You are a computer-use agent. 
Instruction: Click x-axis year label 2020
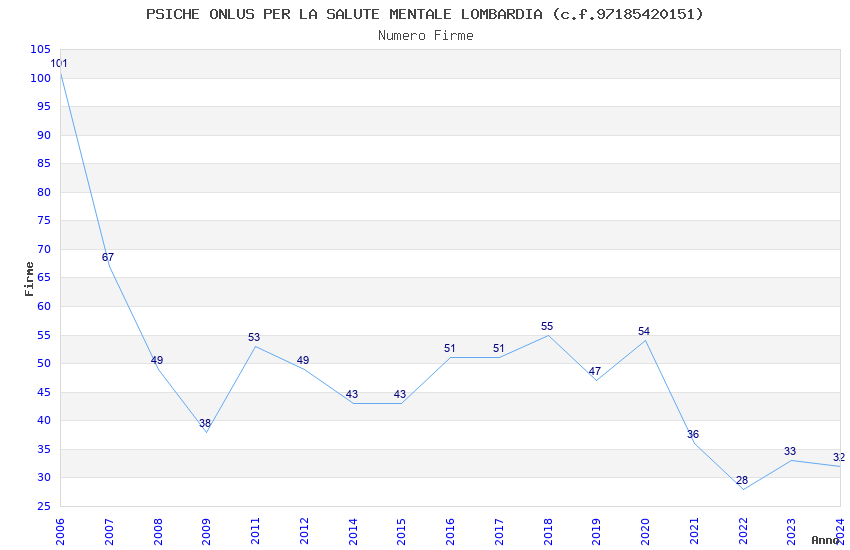click(646, 531)
